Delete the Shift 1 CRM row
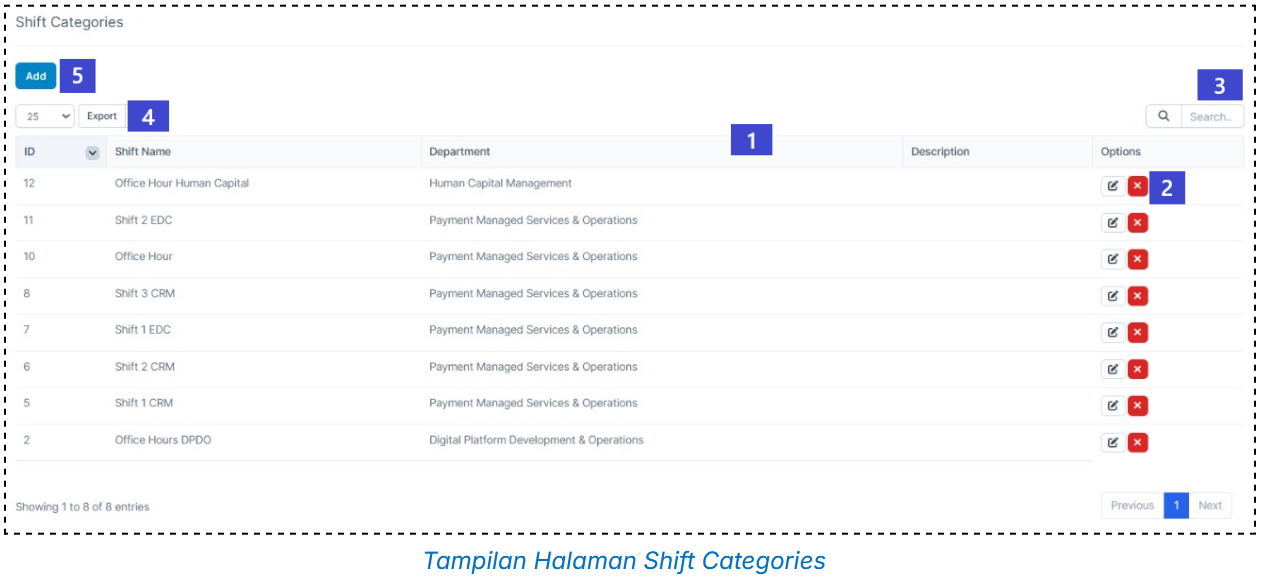This screenshot has width=1261, height=578. (x=1137, y=406)
